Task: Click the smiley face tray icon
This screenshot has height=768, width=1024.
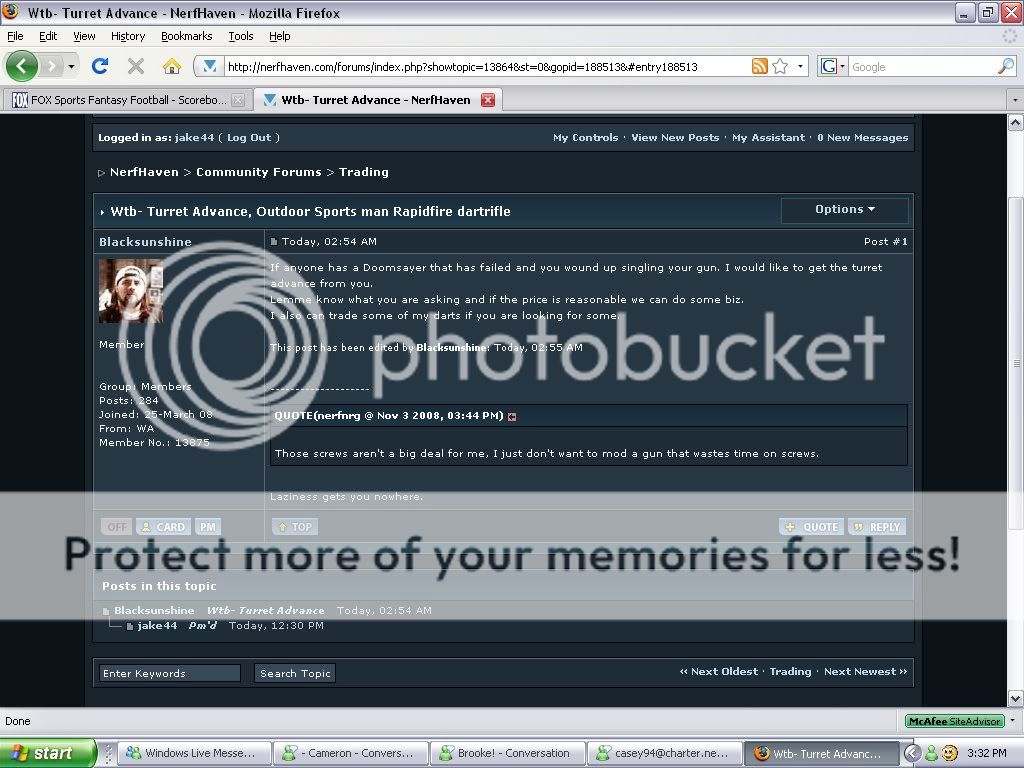Action: pos(950,753)
